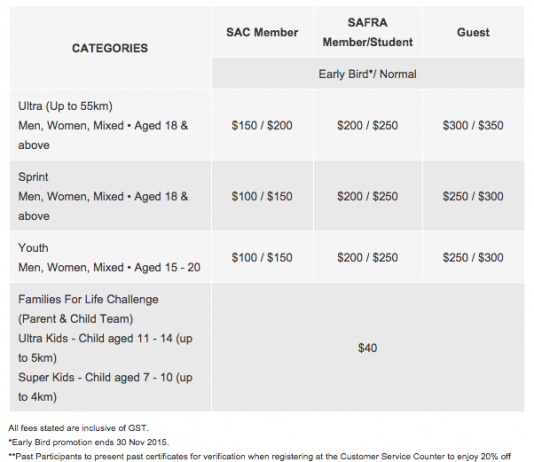
Task: Click Youth SAFRA Member/Student price cell
Action: 368,257
